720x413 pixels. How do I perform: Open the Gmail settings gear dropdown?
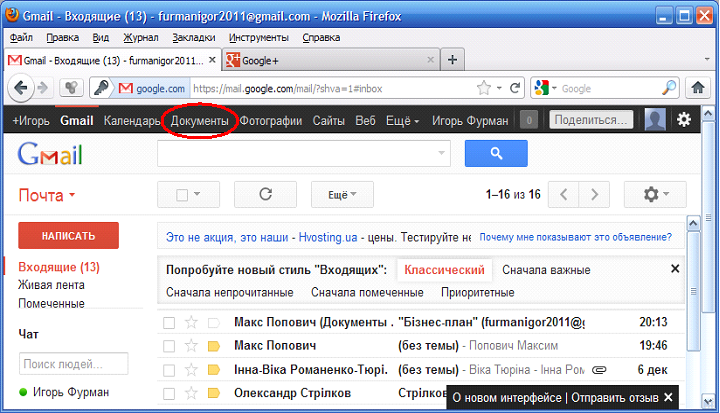coord(655,194)
